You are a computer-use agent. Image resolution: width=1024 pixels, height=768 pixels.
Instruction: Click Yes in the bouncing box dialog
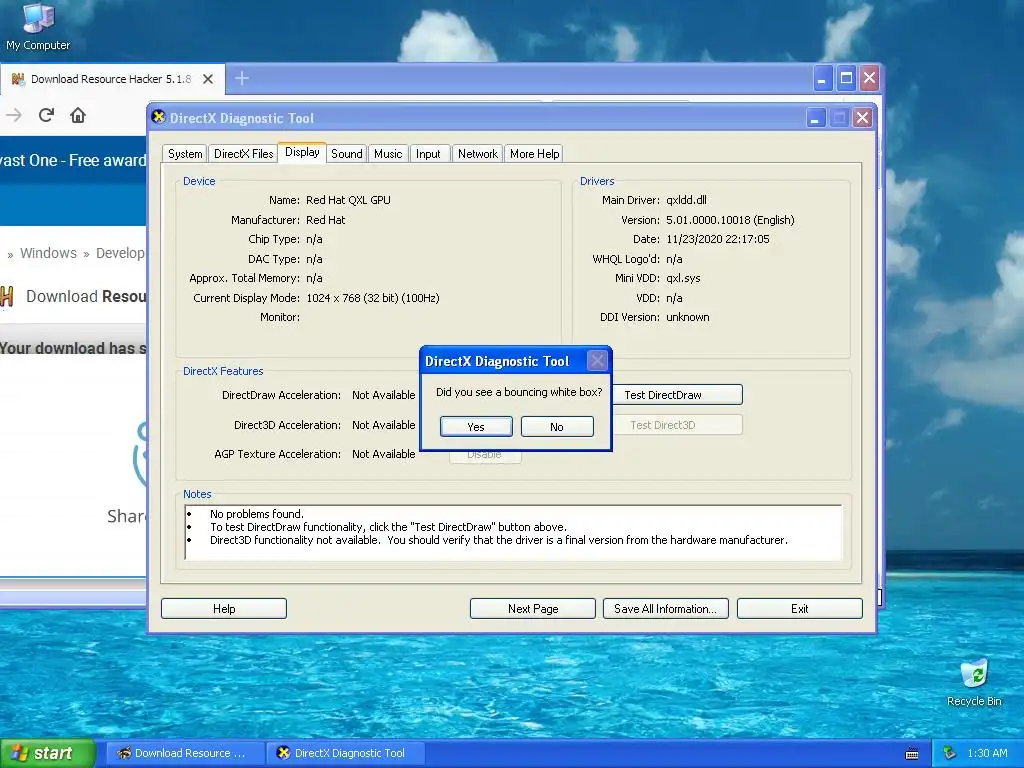[476, 426]
